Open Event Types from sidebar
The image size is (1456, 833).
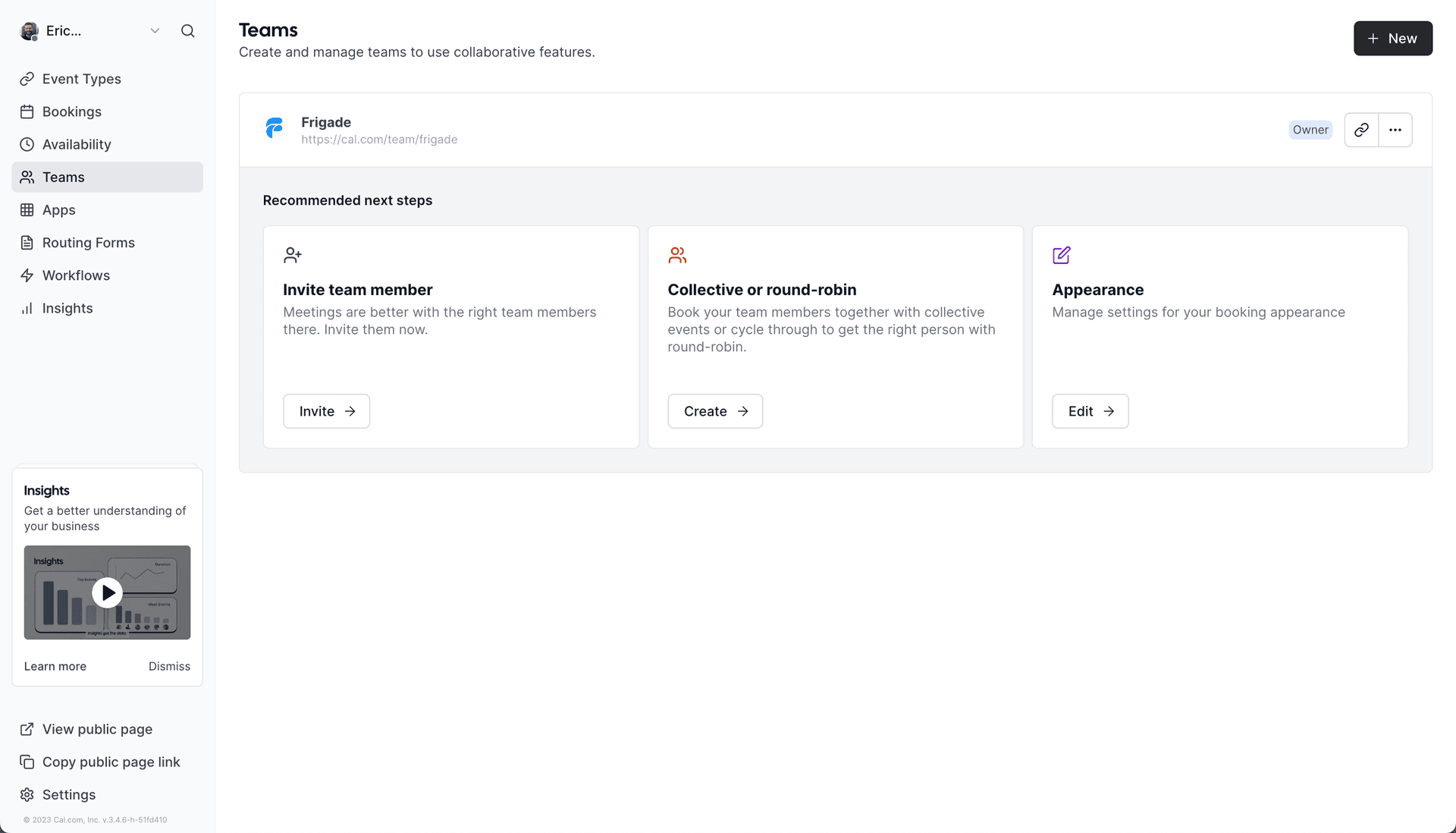pos(81,79)
